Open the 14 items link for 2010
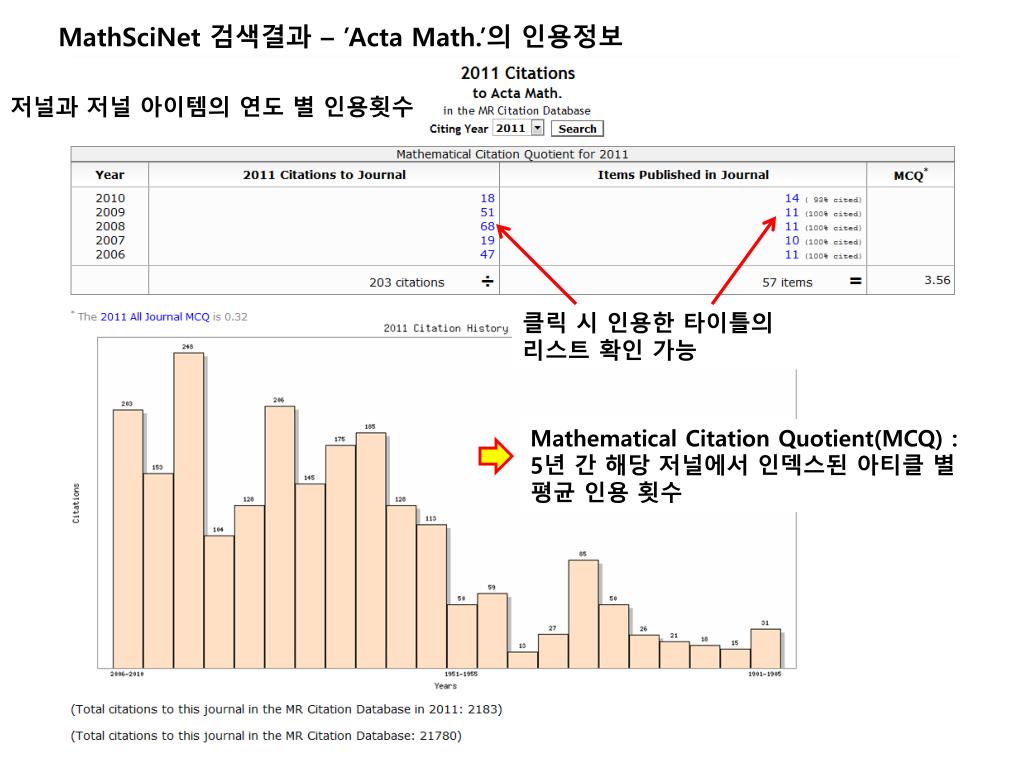 [792, 198]
